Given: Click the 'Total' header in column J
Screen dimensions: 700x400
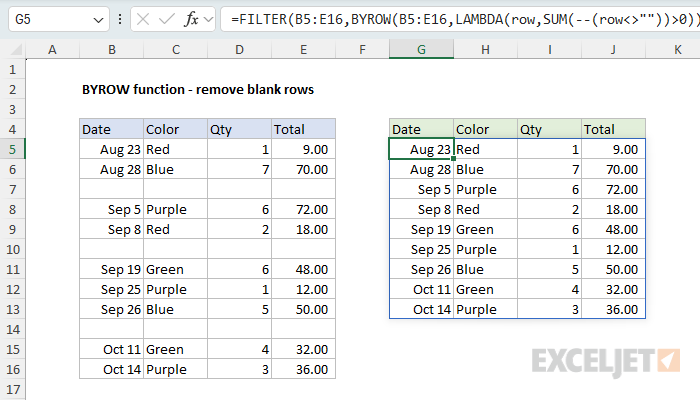Looking at the screenshot, I should tap(613, 129).
